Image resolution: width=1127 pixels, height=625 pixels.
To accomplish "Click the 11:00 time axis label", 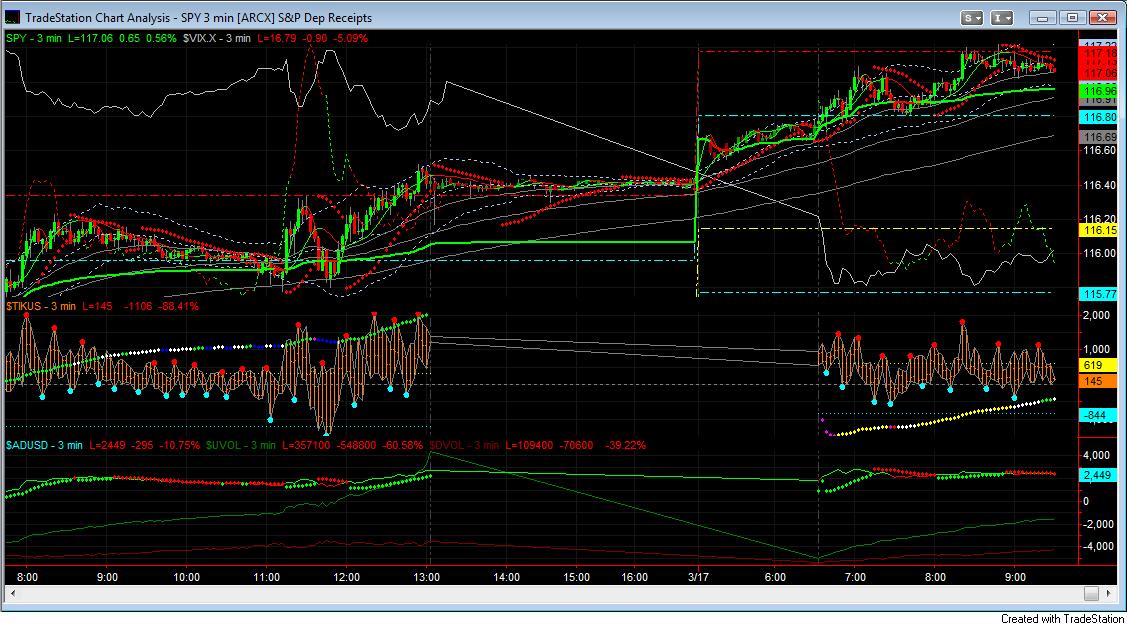I will (x=267, y=577).
